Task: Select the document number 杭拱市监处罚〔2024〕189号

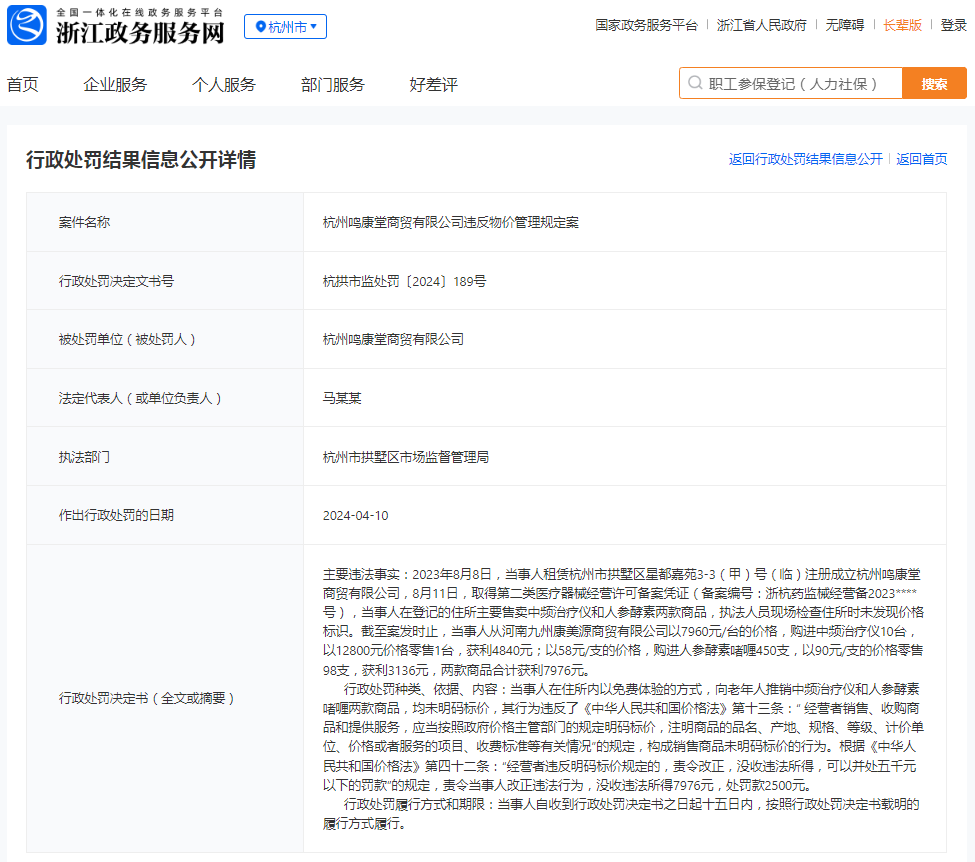Action: click(x=404, y=281)
